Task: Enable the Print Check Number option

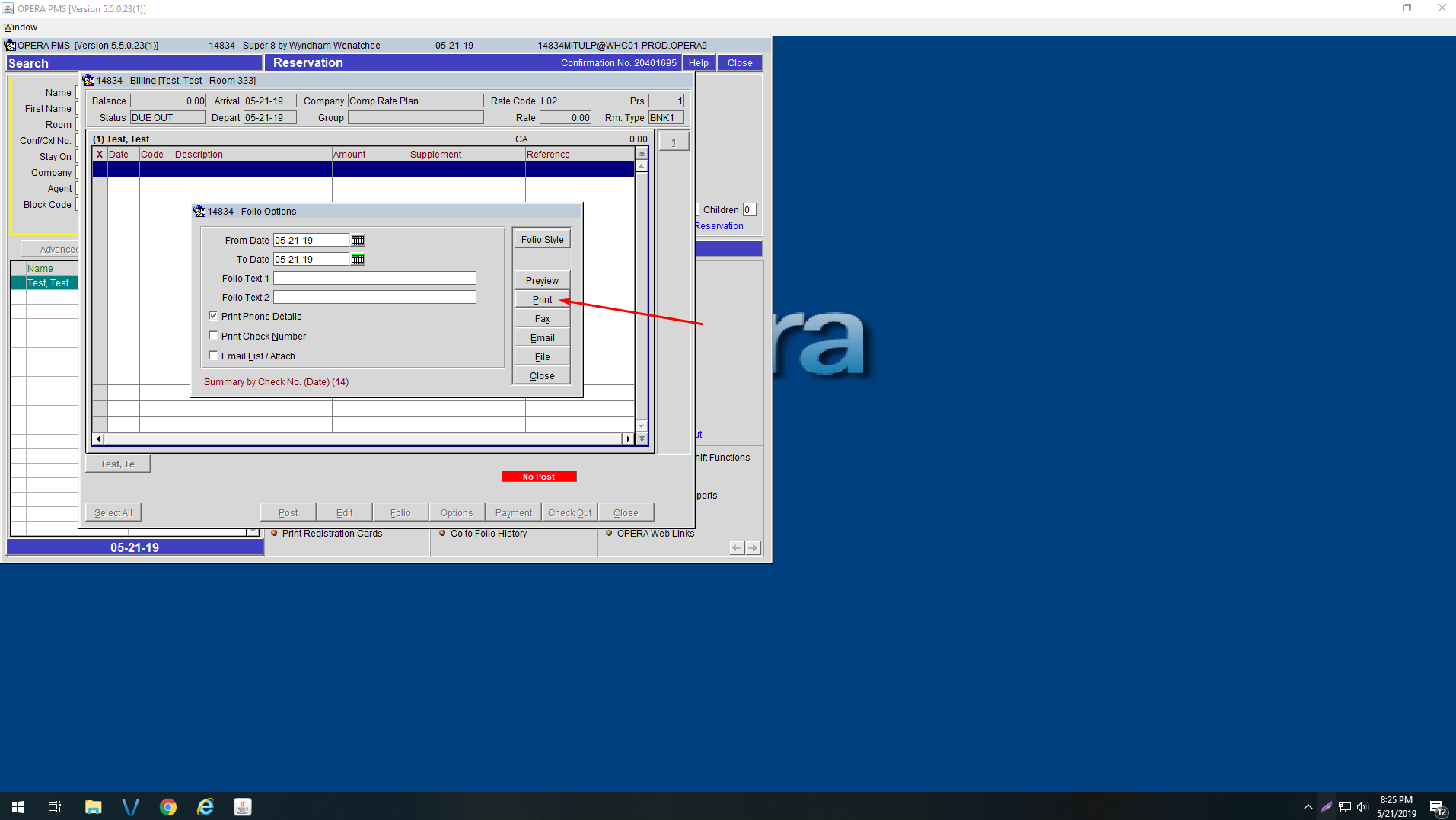Action: click(x=213, y=335)
